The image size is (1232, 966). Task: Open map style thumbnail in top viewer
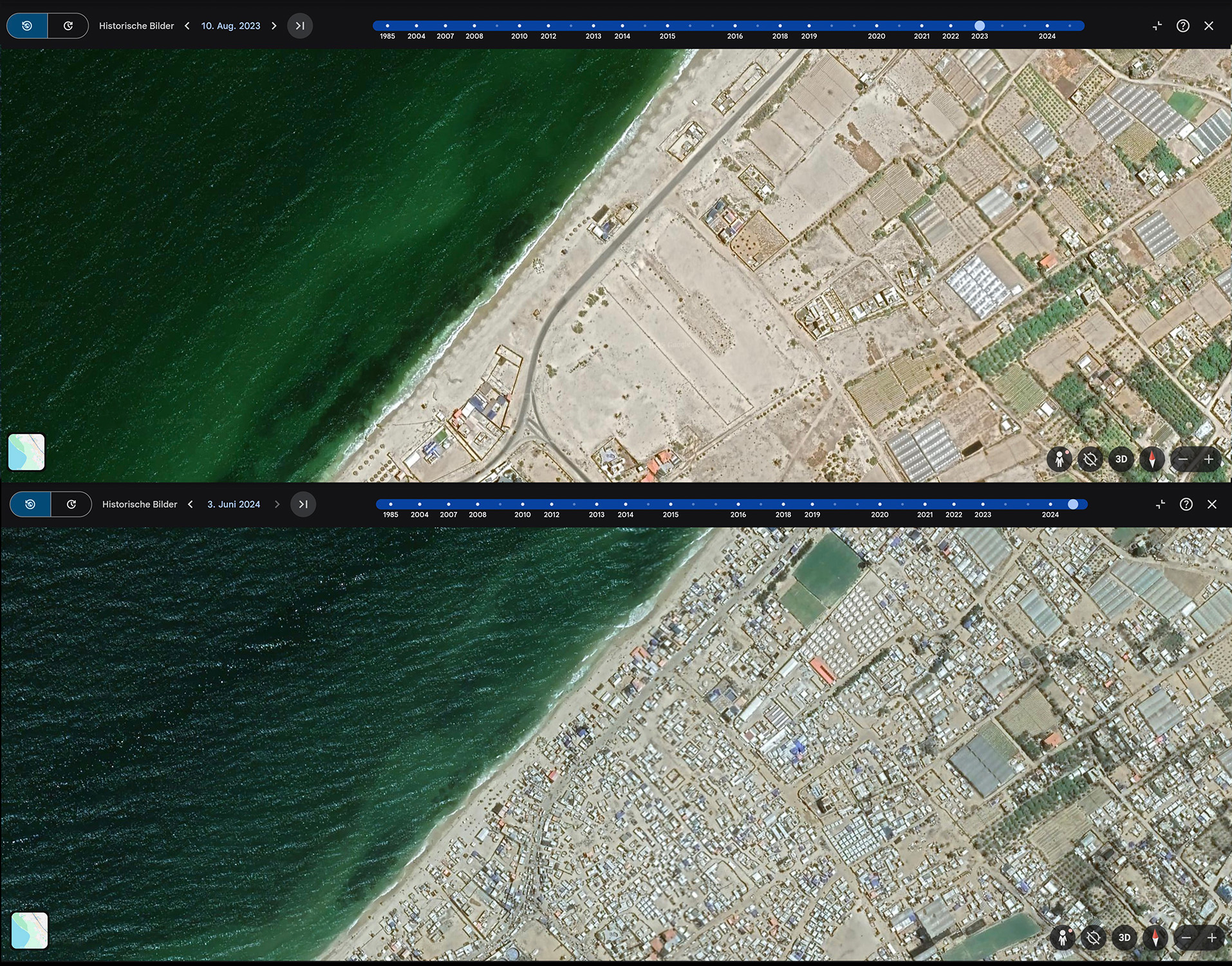26,452
